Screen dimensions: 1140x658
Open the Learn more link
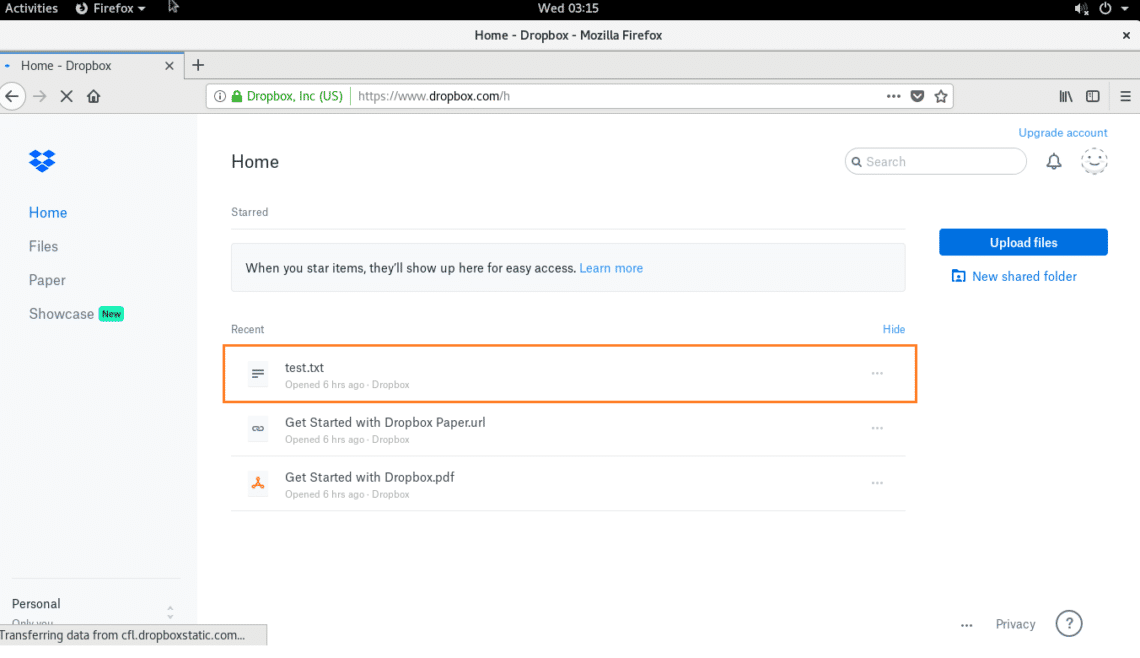(x=611, y=268)
